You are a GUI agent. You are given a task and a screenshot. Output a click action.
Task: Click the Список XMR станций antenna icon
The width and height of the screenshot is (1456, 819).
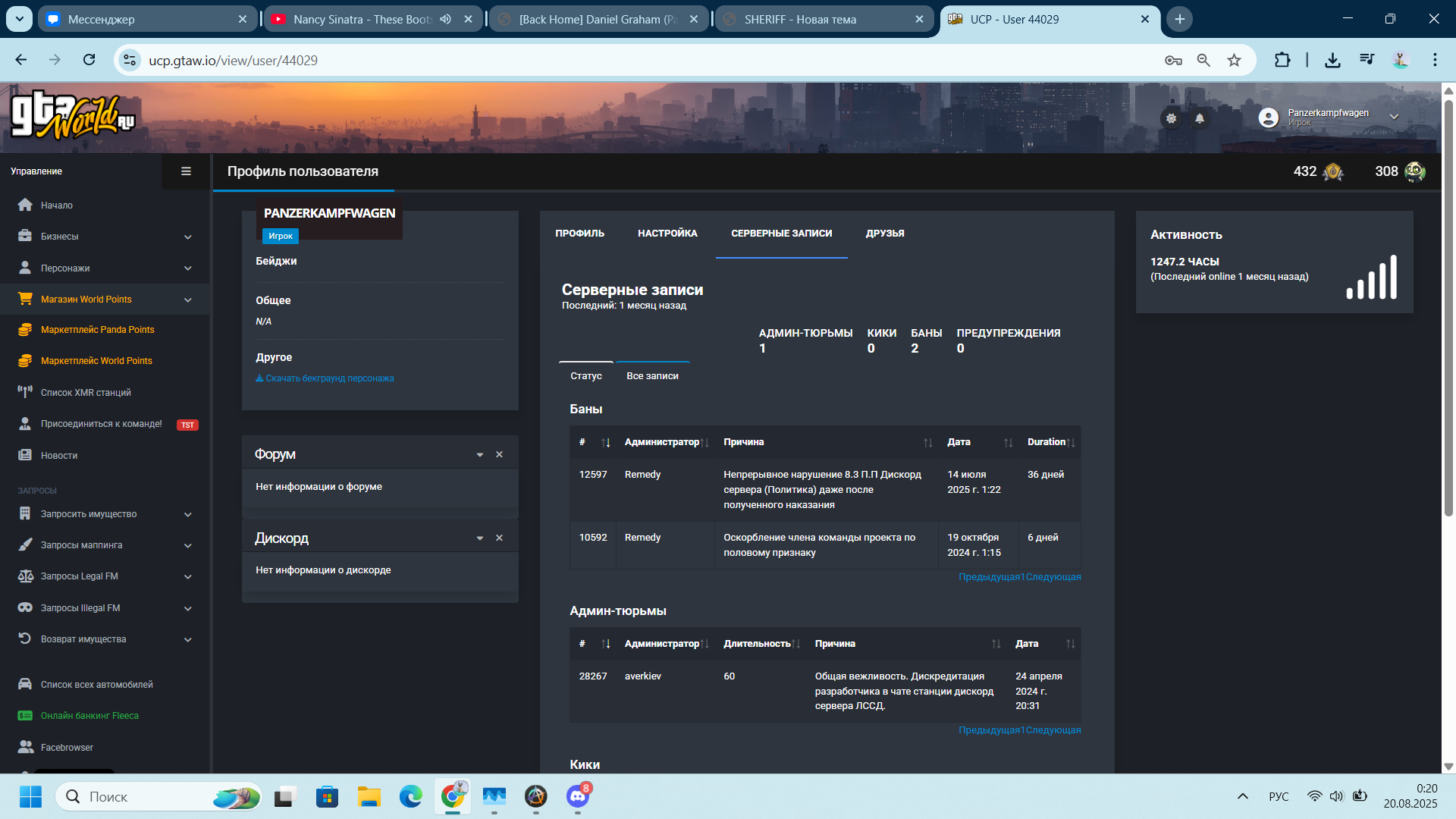pyautogui.click(x=25, y=392)
